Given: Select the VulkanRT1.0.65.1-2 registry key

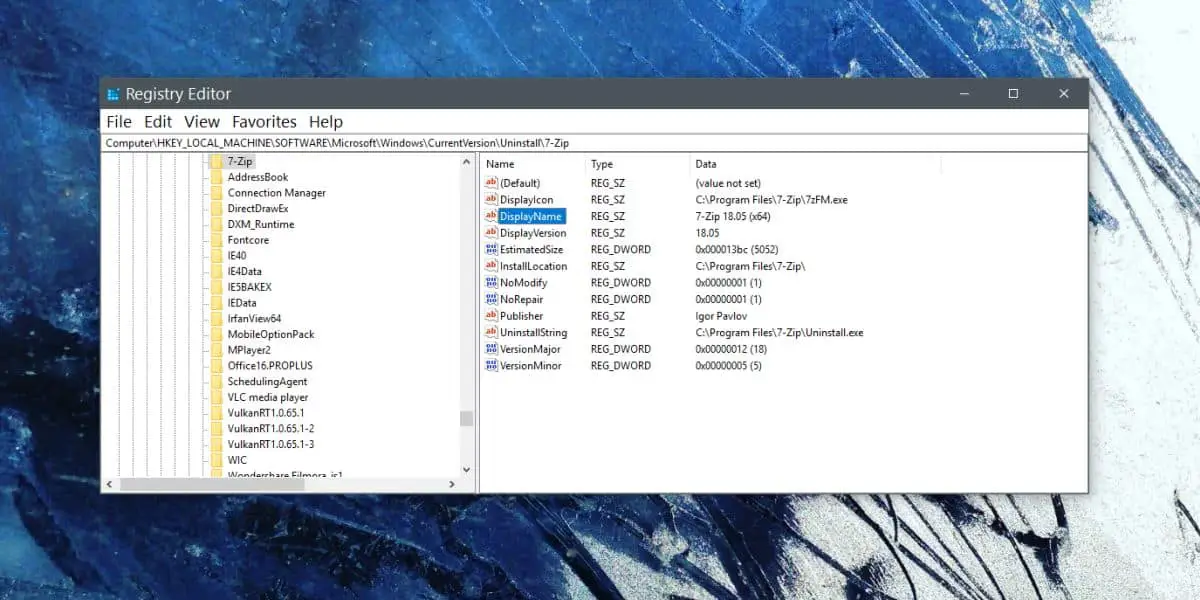Looking at the screenshot, I should point(271,428).
